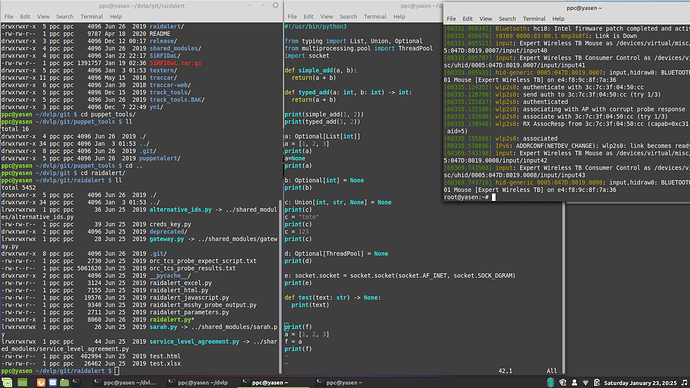Open the green file manager folder icon
The image size is (690, 388).
point(64,383)
